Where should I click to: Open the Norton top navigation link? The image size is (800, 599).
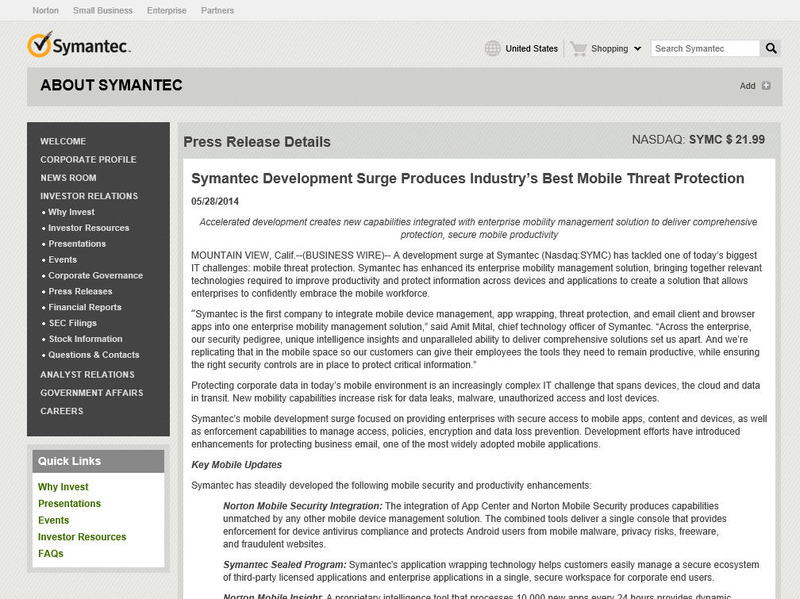click(45, 11)
